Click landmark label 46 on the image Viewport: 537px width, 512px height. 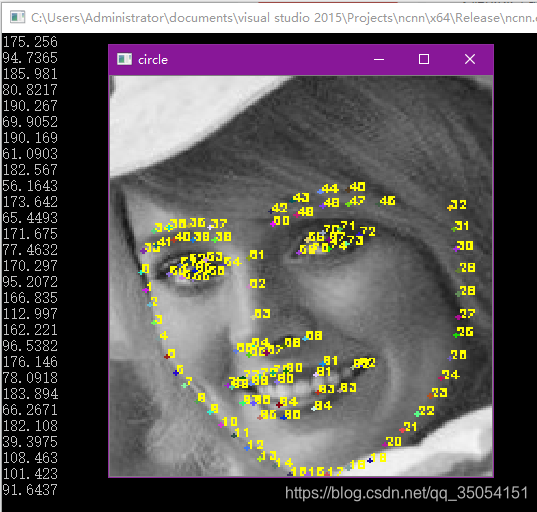tap(388, 200)
